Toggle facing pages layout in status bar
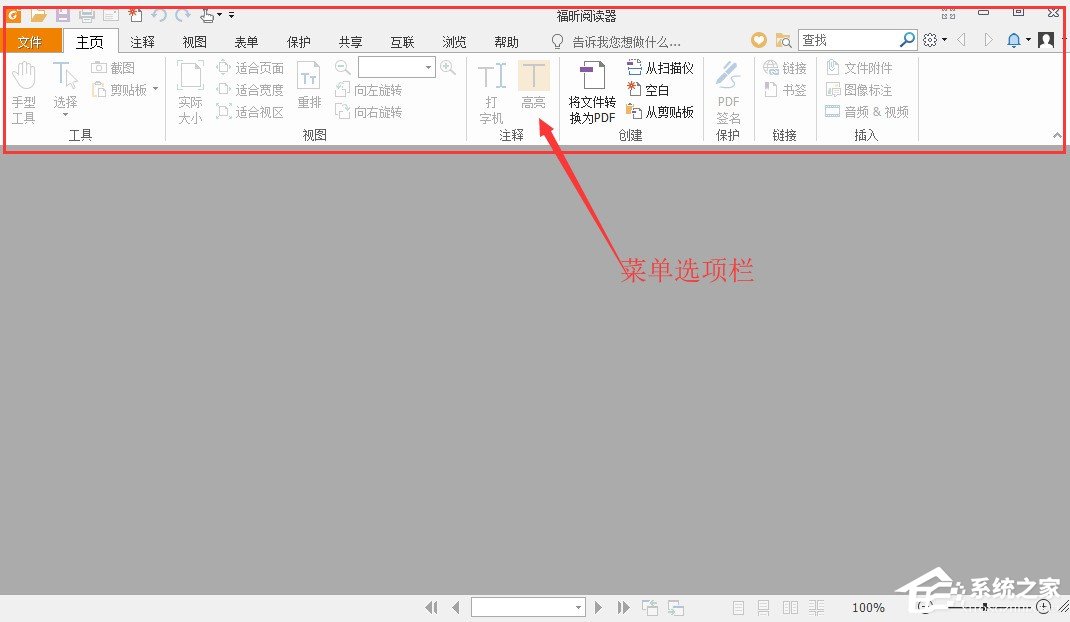This screenshot has width=1070, height=622. (x=789, y=607)
